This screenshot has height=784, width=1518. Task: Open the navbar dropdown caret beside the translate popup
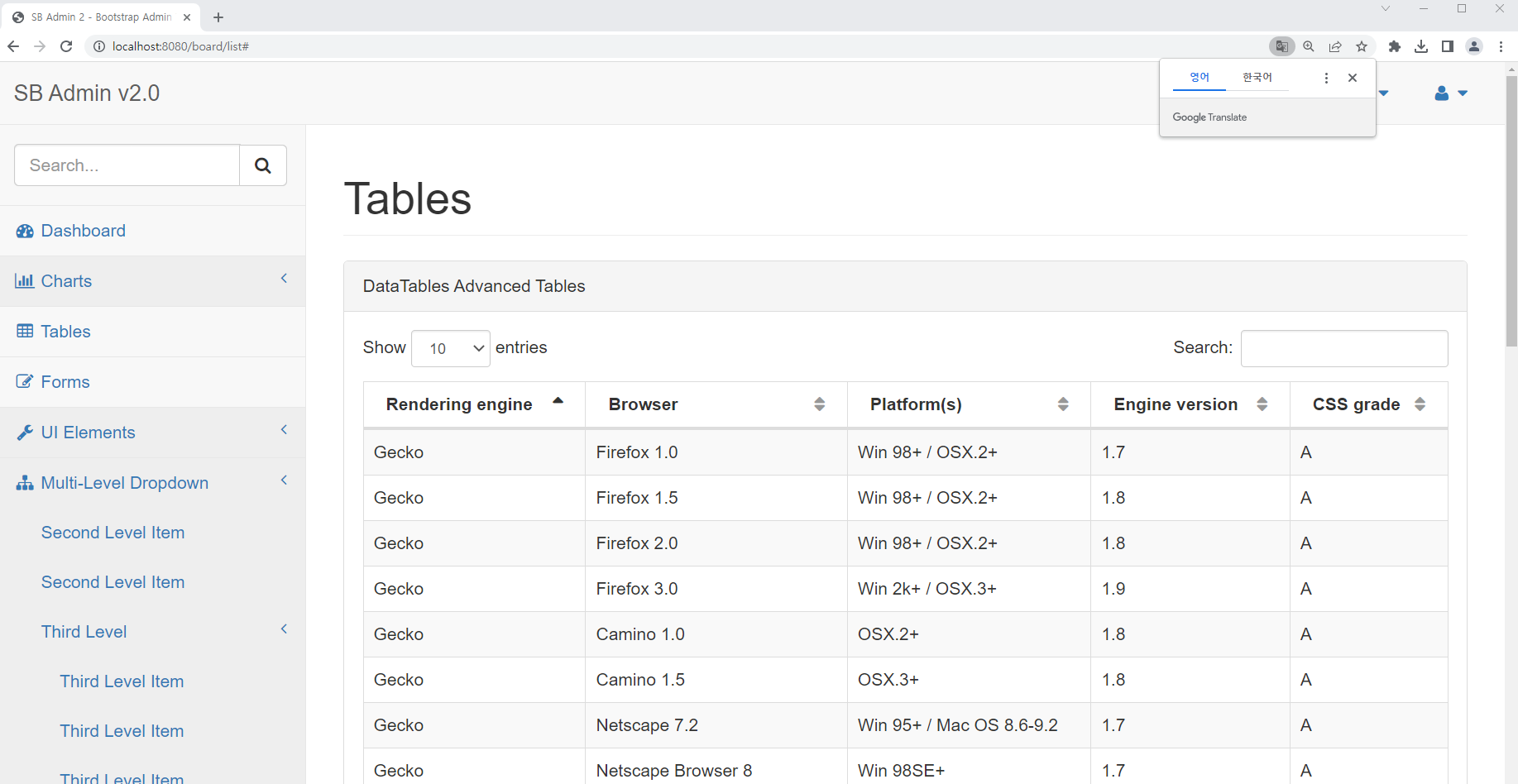[x=1383, y=93]
